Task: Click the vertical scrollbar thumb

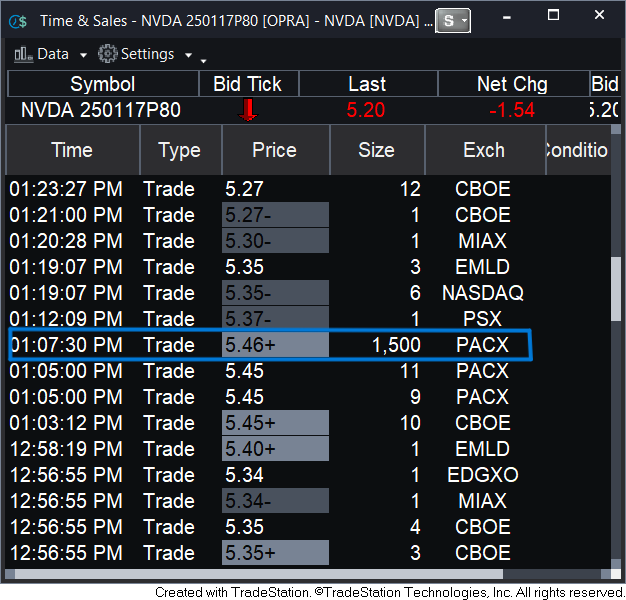Action: click(616, 288)
